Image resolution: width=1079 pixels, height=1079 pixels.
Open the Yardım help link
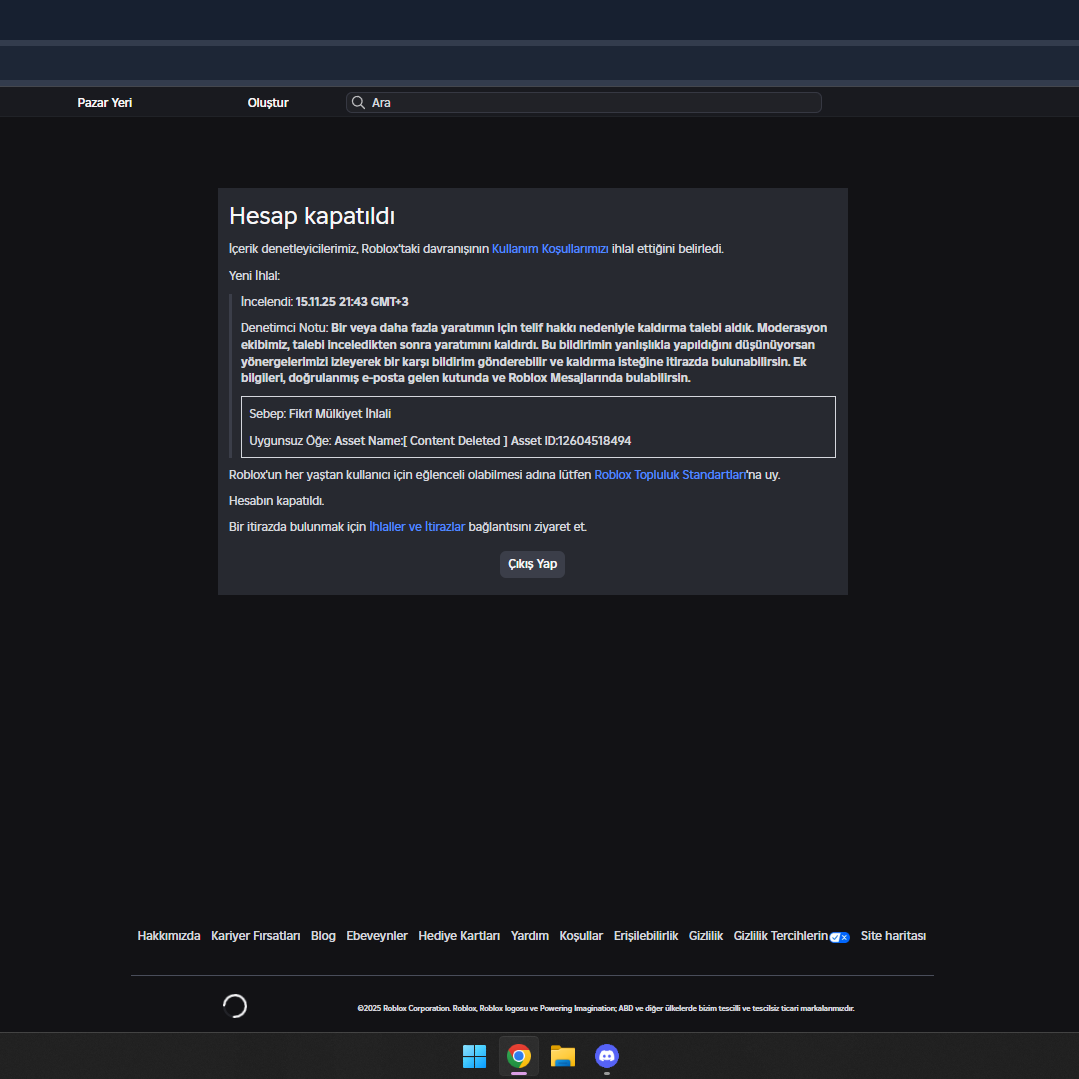[530, 936]
